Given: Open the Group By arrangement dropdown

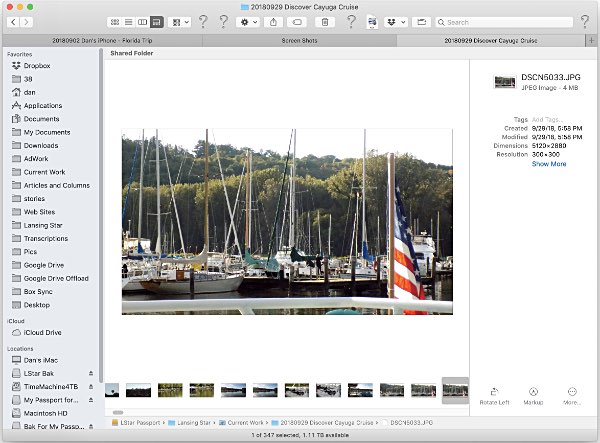Looking at the screenshot, I should [x=180, y=21].
